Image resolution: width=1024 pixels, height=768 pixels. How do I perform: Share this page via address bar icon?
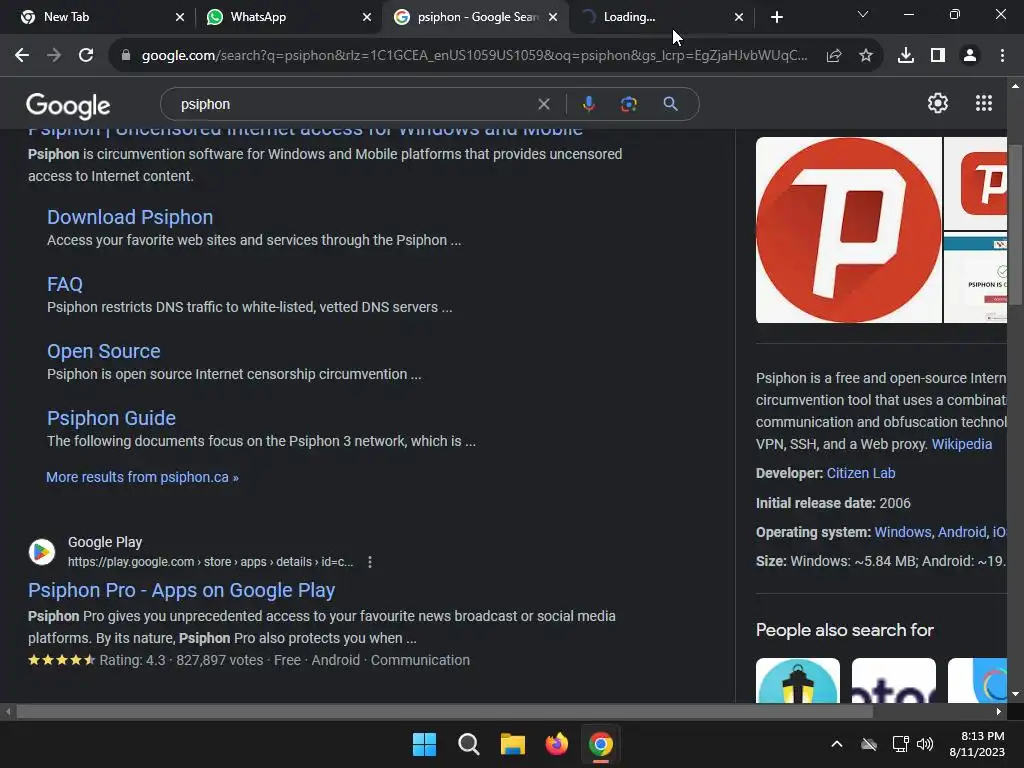click(834, 56)
